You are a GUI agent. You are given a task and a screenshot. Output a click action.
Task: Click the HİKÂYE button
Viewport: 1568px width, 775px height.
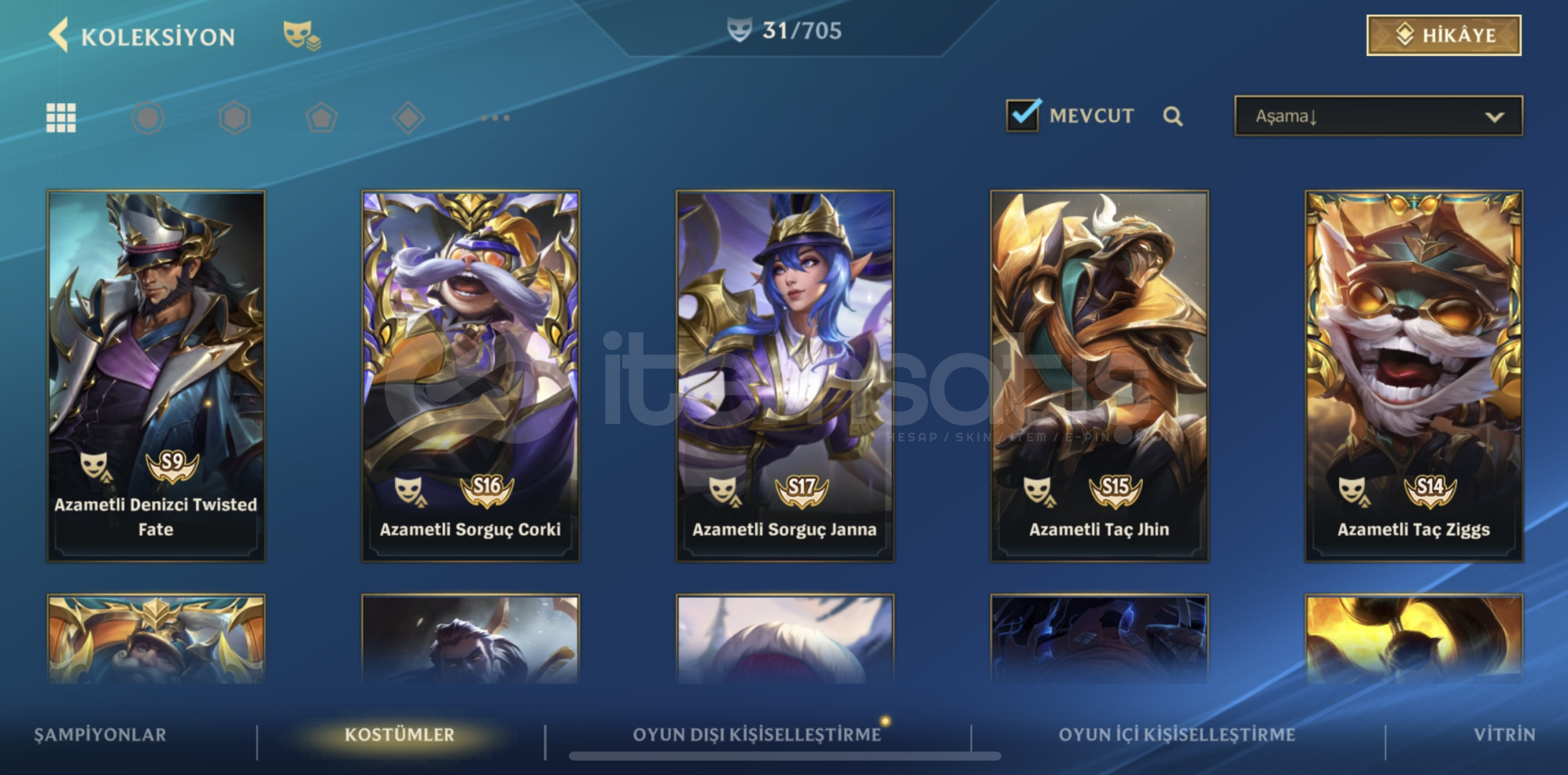point(1444,35)
